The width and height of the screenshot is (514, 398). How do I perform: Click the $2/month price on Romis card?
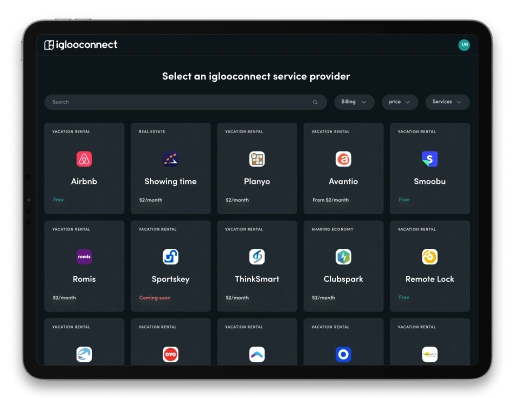point(64,298)
